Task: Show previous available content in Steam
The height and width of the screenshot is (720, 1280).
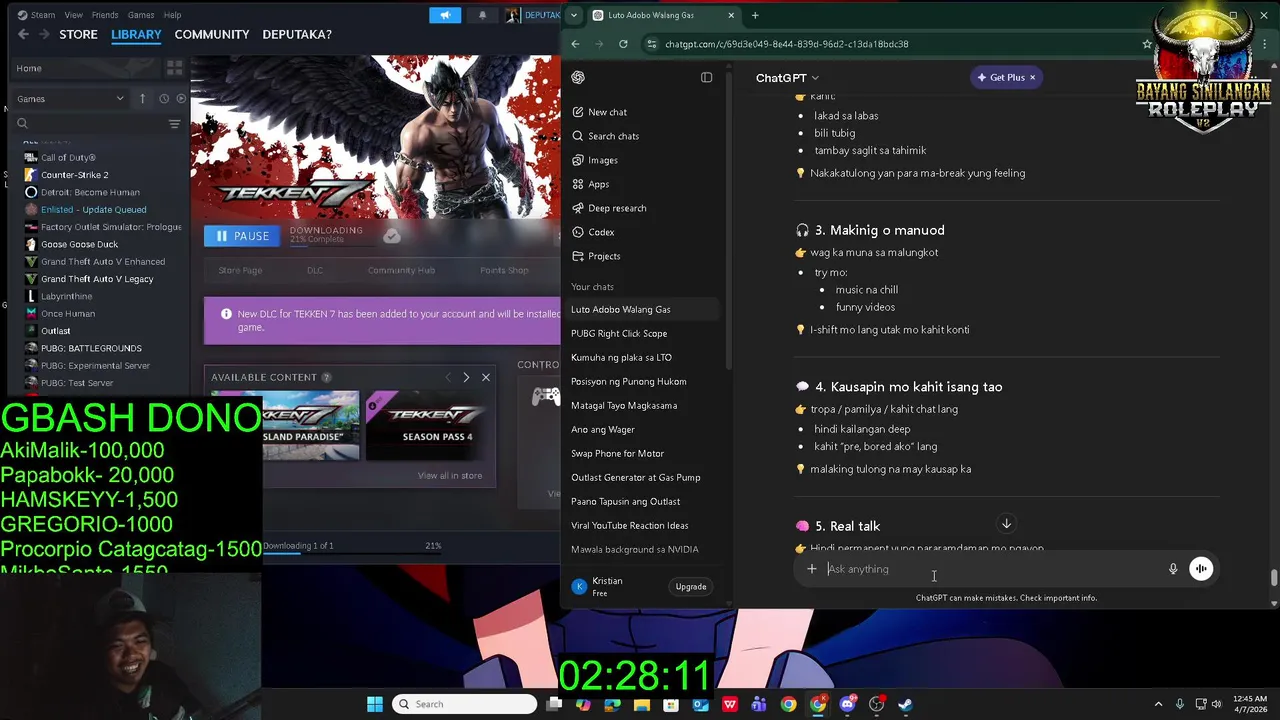Action: point(448,377)
